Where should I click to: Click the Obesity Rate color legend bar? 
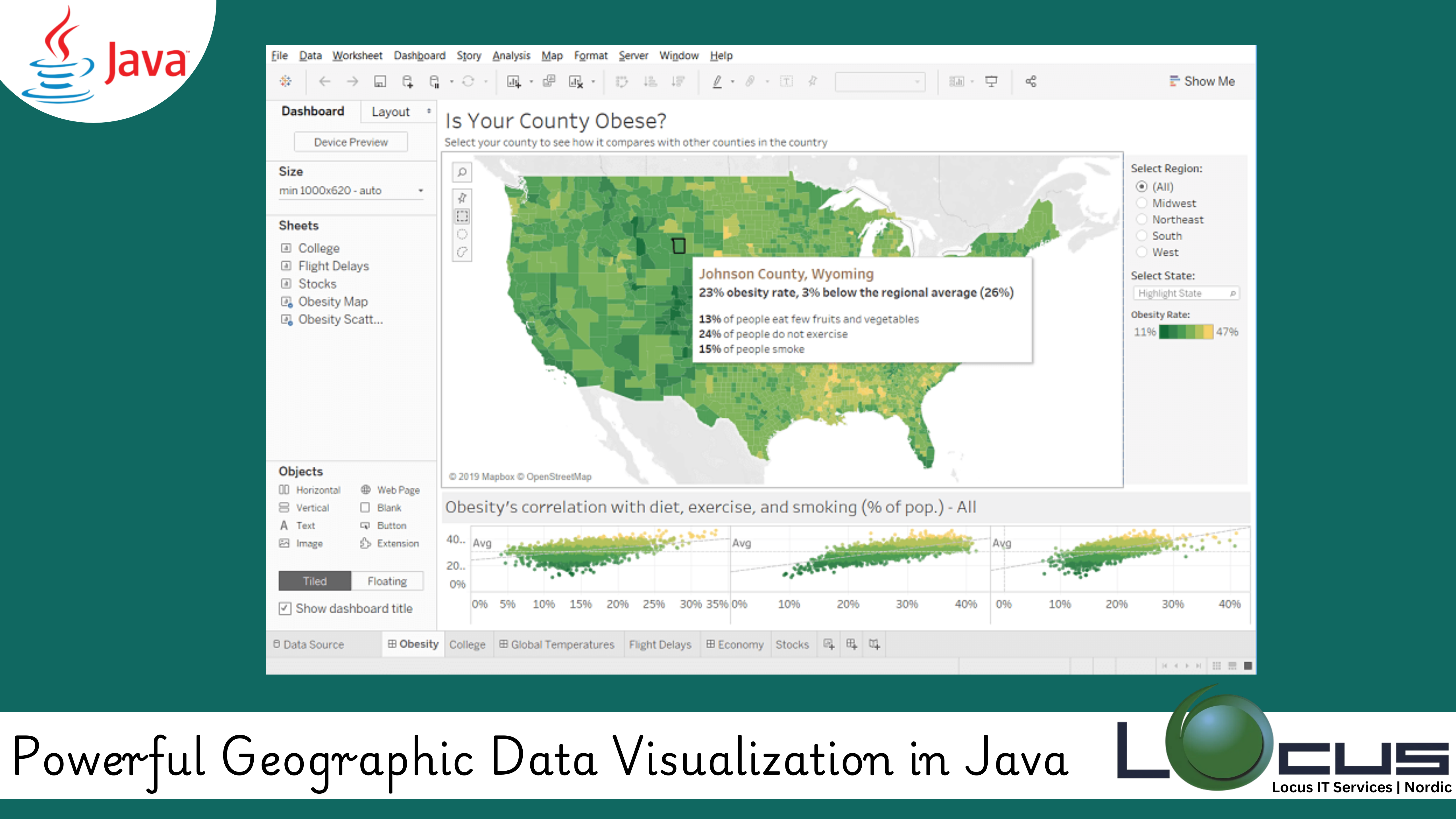click(x=1186, y=332)
